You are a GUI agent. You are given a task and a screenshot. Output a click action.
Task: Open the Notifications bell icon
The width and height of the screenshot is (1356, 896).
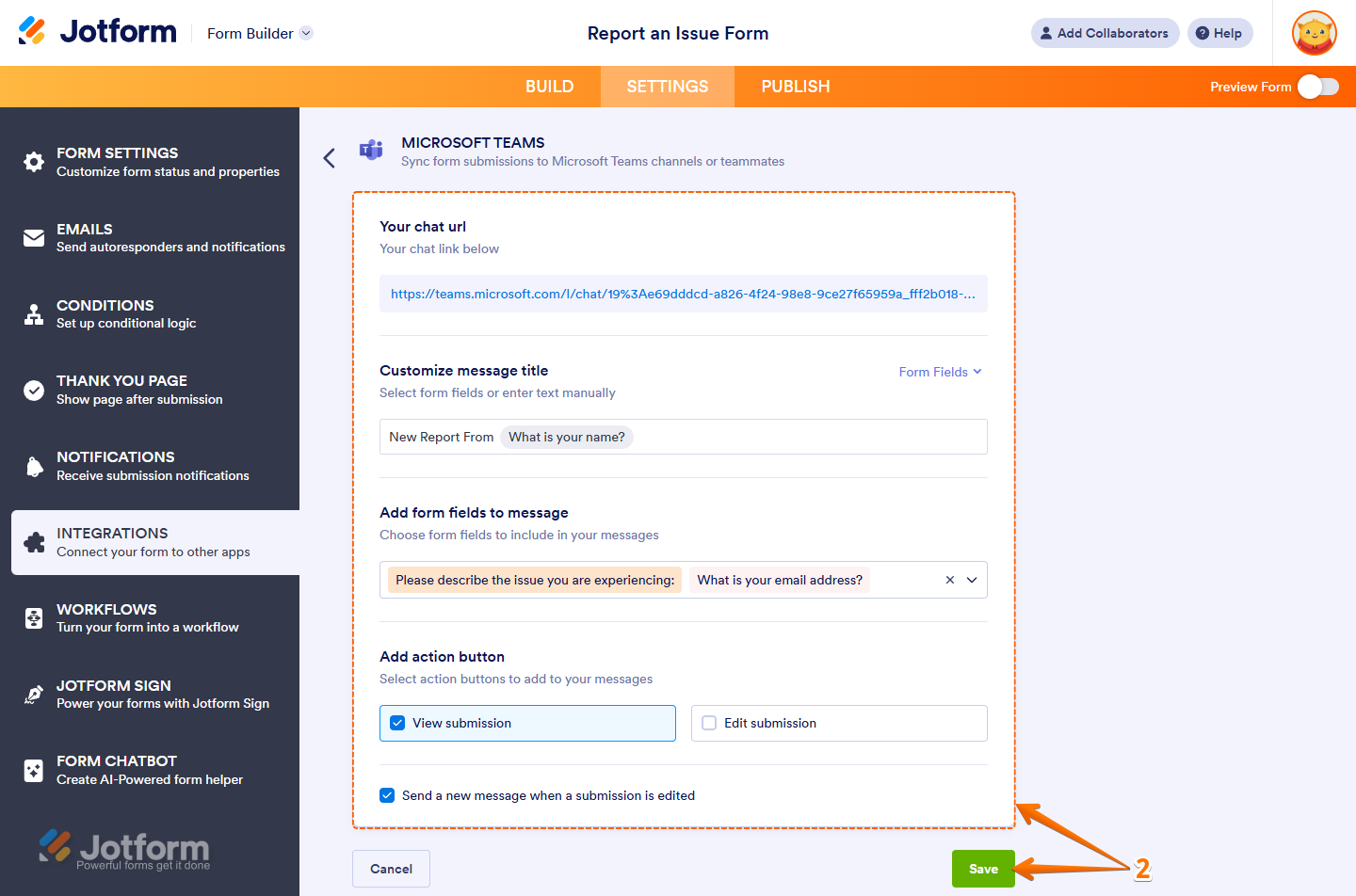pos(33,465)
